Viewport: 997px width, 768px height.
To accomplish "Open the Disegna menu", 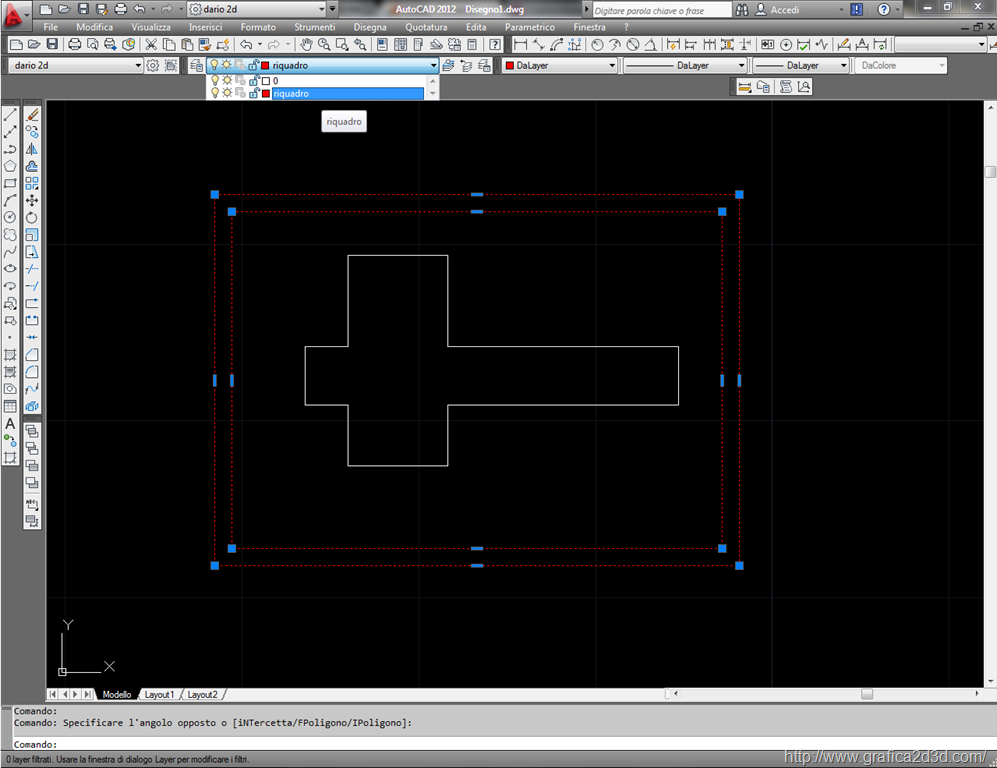I will (369, 27).
